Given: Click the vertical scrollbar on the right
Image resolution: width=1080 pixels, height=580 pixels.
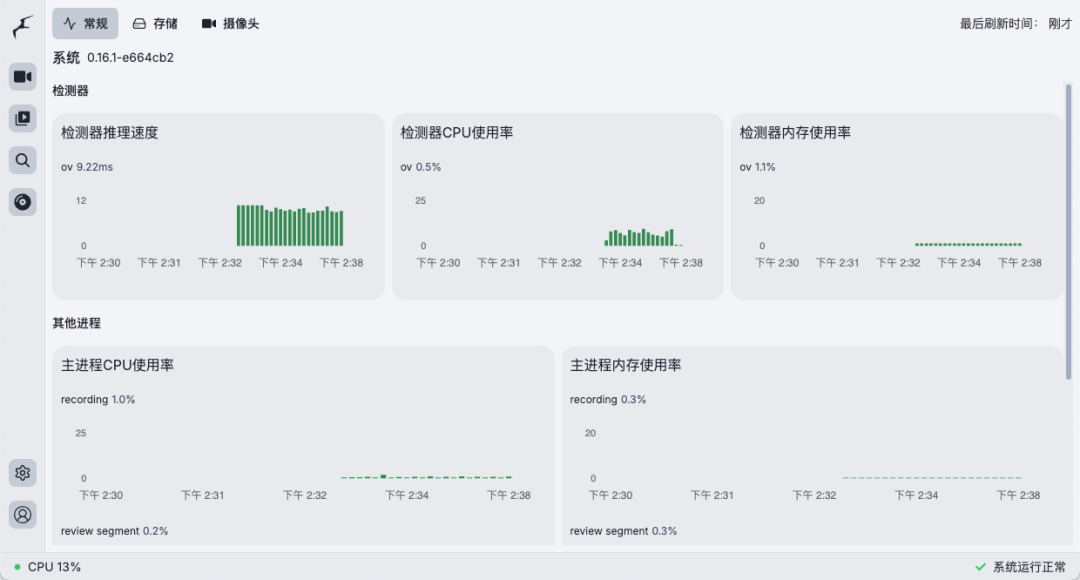Looking at the screenshot, I should (x=1069, y=230).
